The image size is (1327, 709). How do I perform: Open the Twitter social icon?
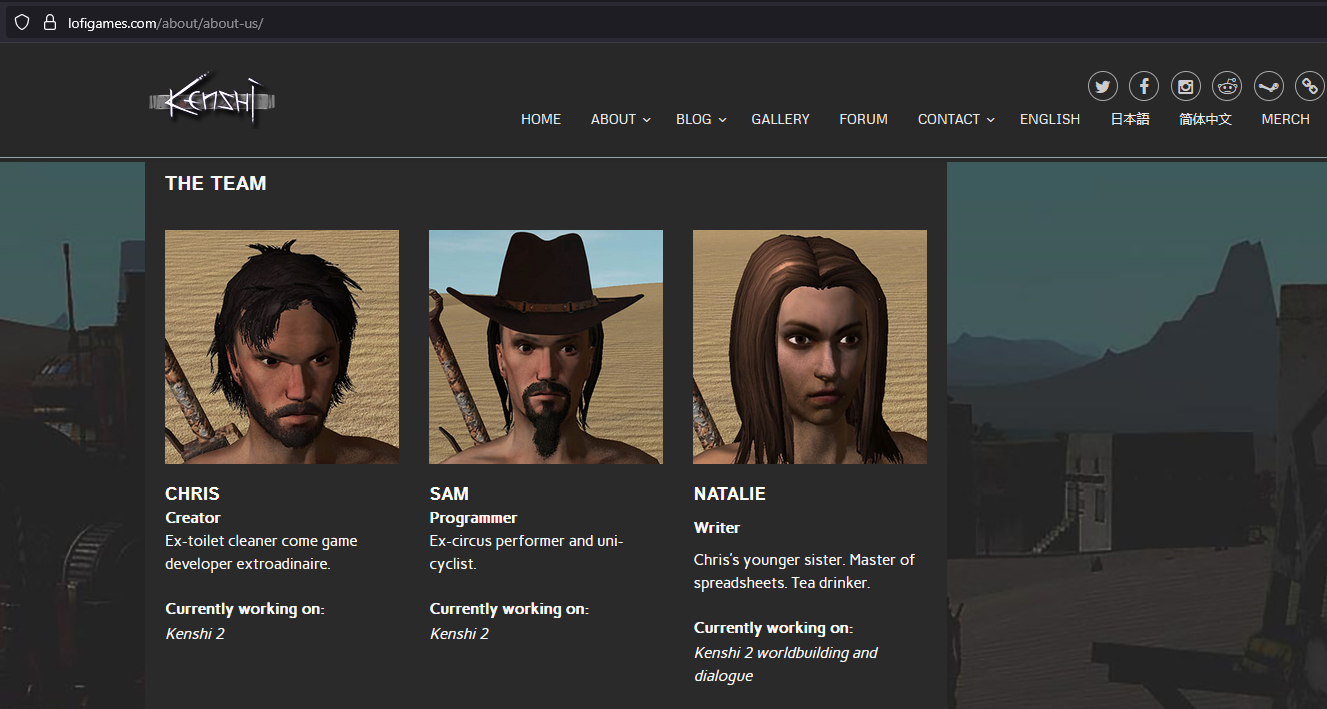[x=1103, y=86]
